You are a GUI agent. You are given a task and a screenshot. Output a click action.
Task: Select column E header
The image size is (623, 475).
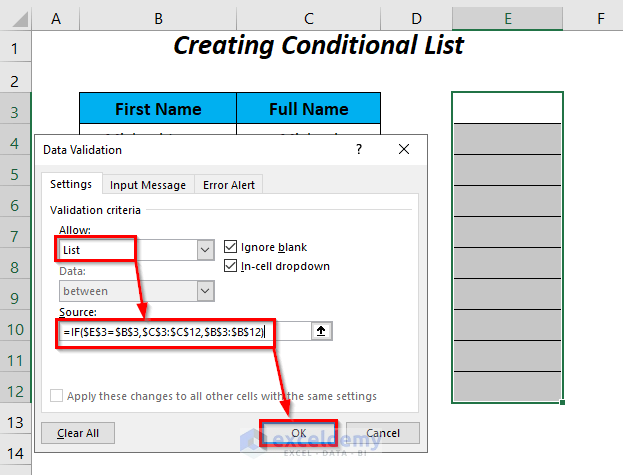508,18
